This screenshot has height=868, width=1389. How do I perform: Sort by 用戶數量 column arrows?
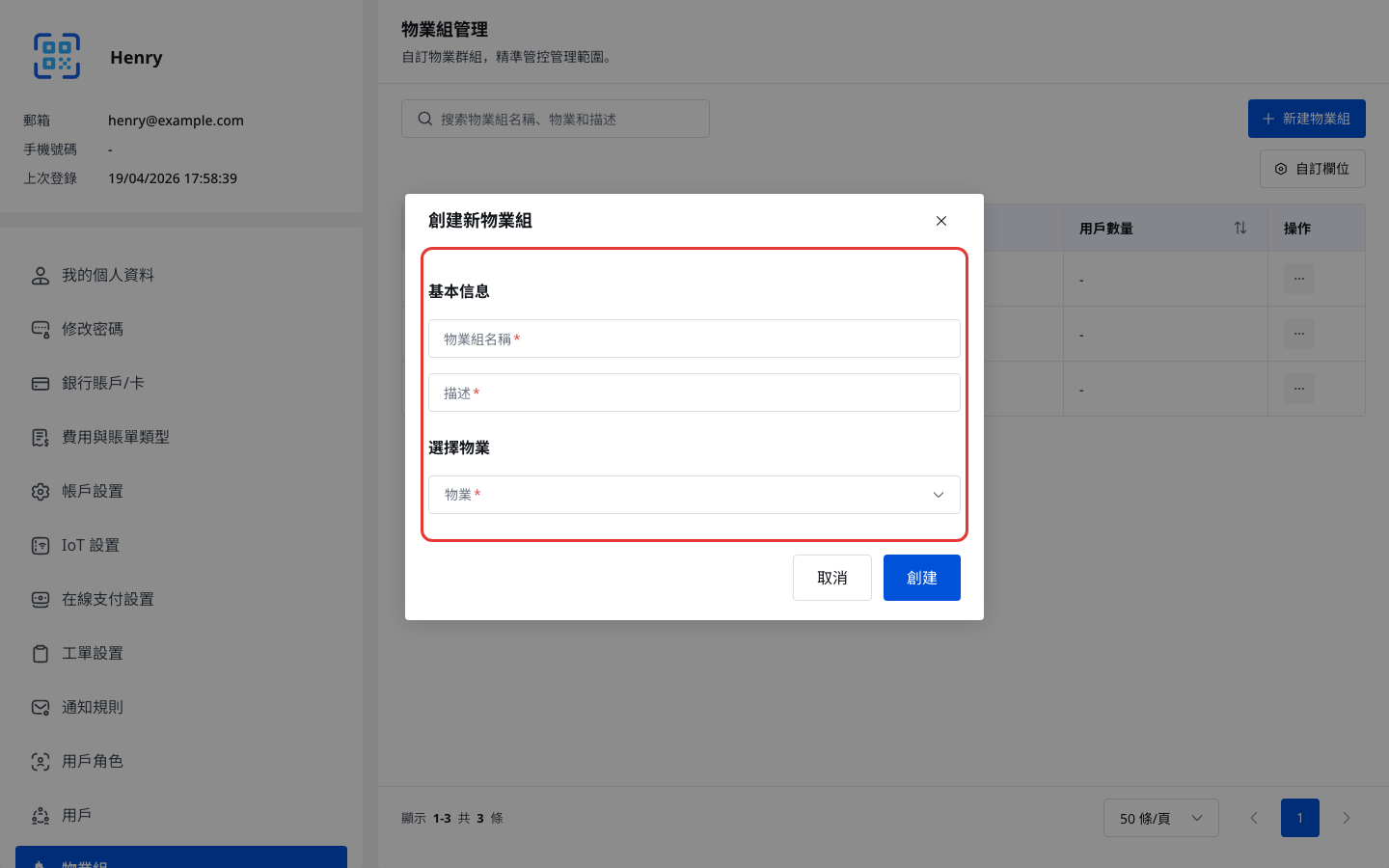tap(1240, 228)
